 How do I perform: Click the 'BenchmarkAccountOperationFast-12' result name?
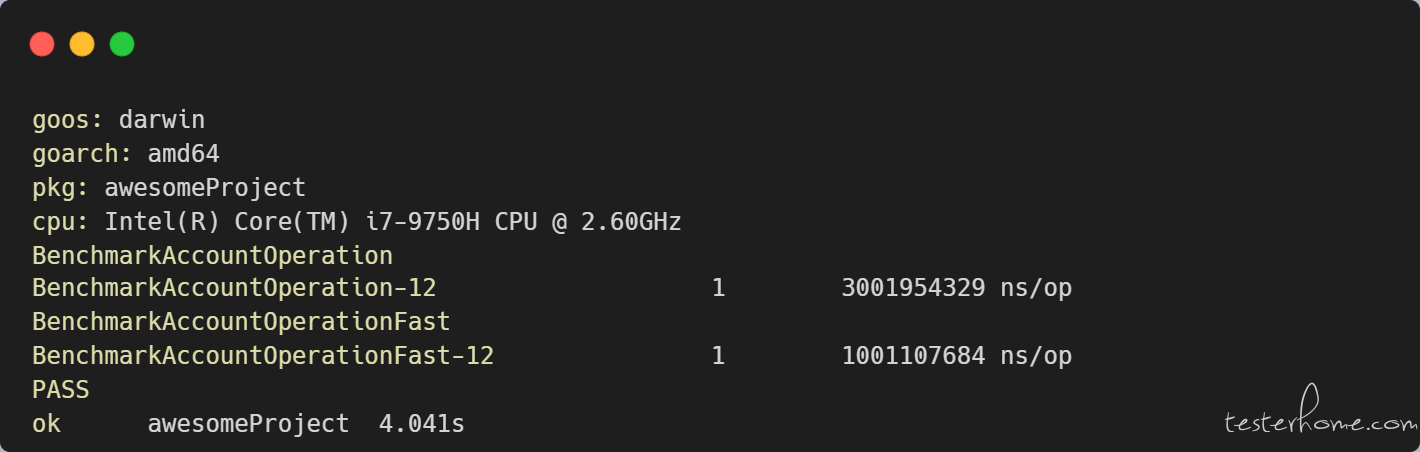point(263,356)
